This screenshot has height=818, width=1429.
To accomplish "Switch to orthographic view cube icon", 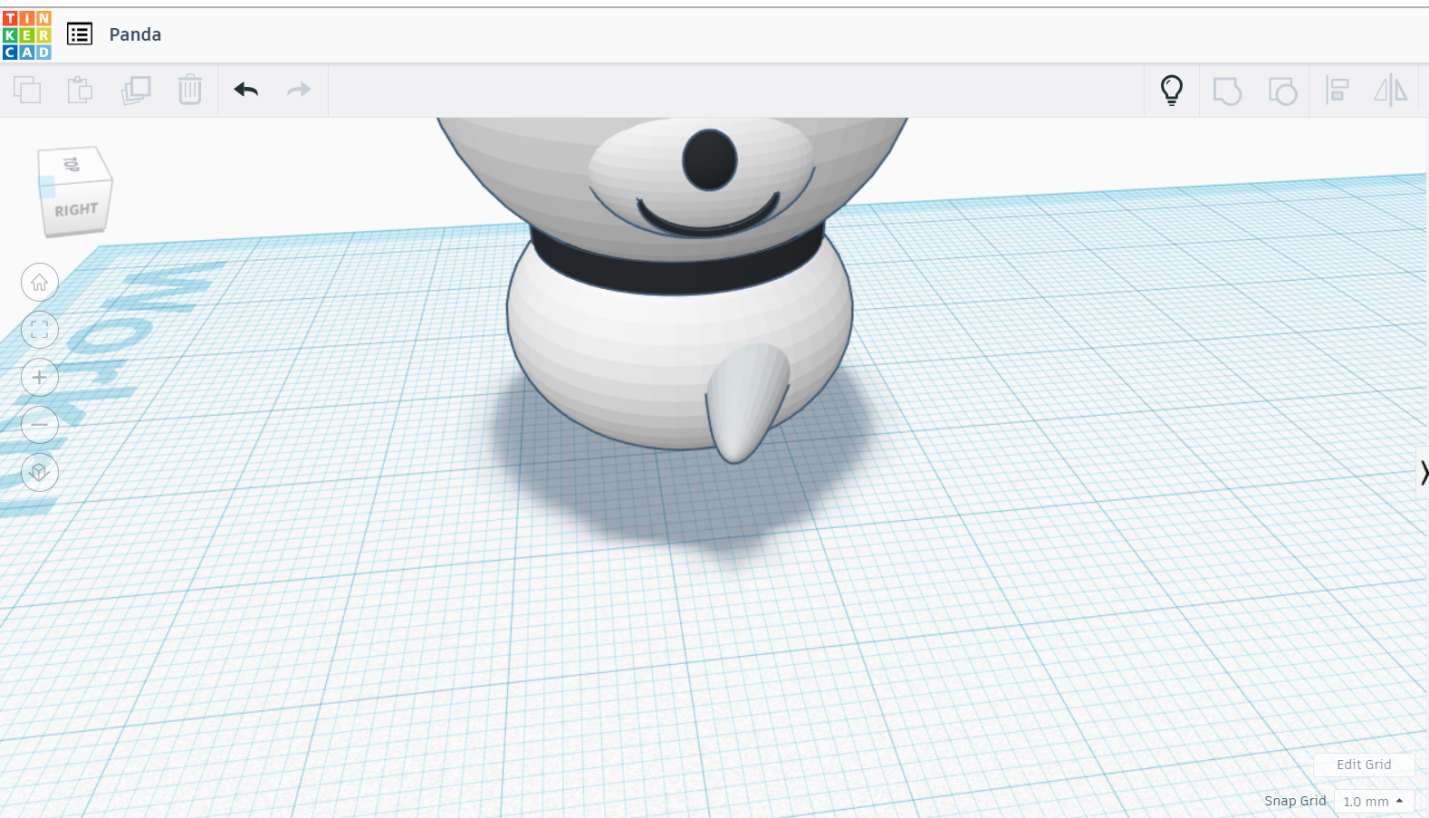I will click(40, 472).
